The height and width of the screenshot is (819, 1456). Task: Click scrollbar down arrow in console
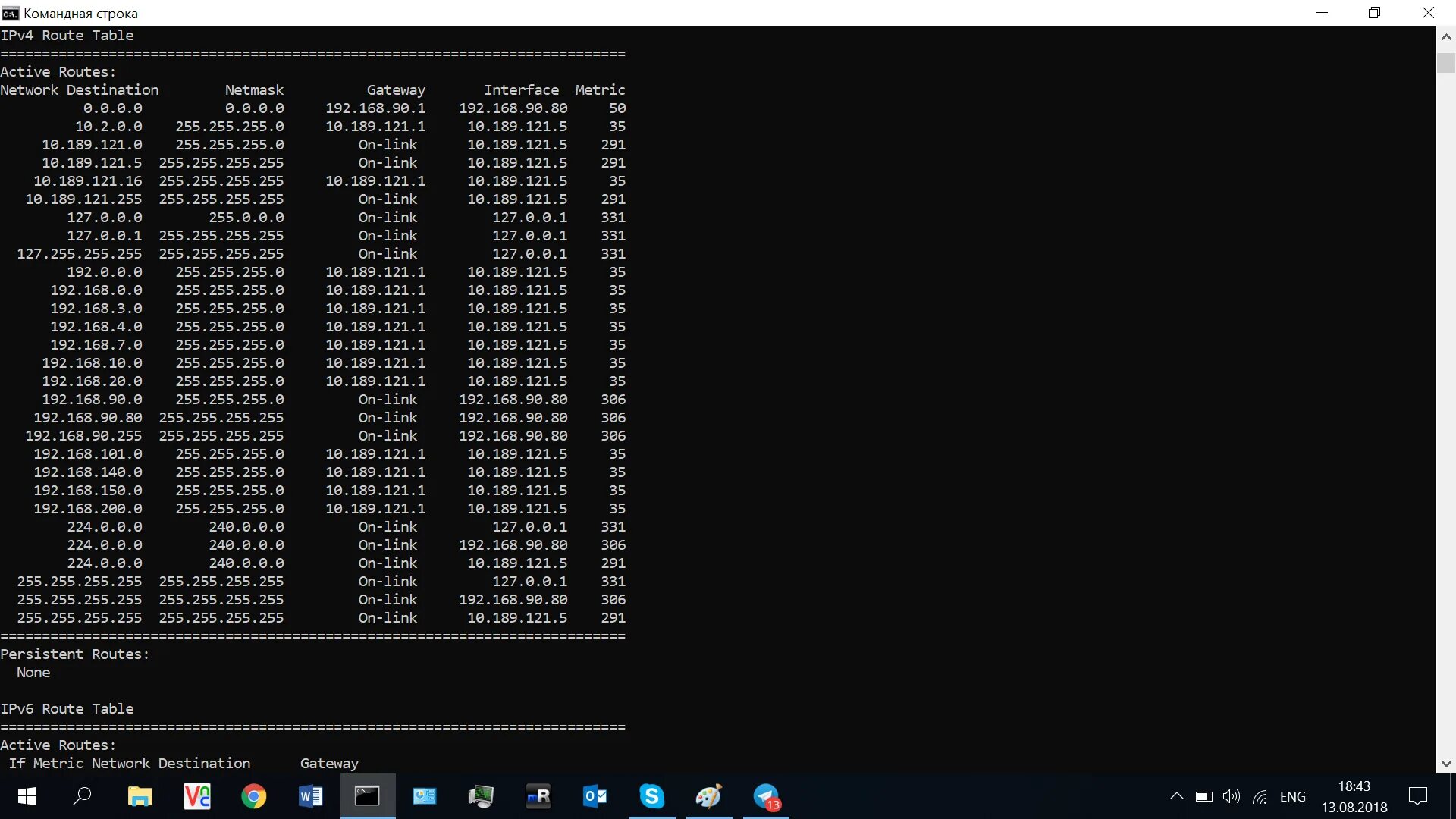(1446, 764)
